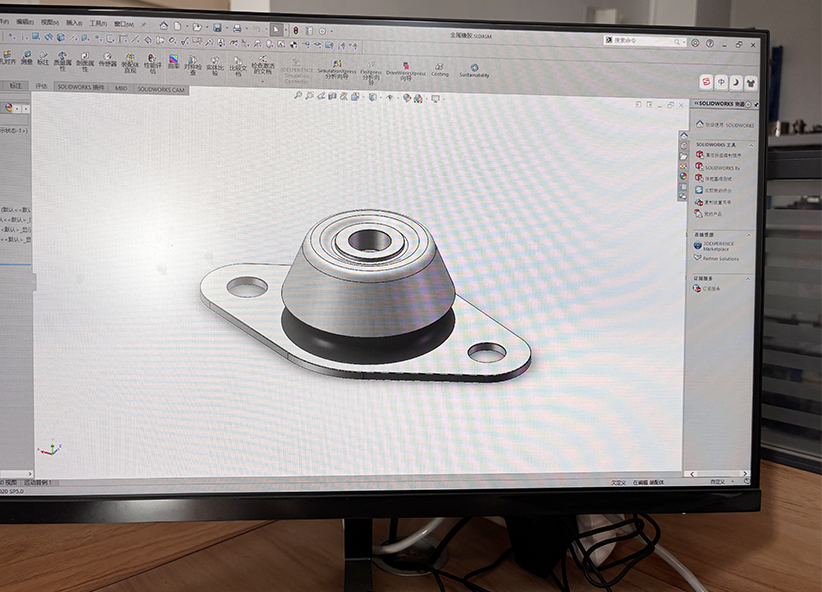Open the Partner Solutions link
This screenshot has height=592, width=822.
[x=716, y=259]
